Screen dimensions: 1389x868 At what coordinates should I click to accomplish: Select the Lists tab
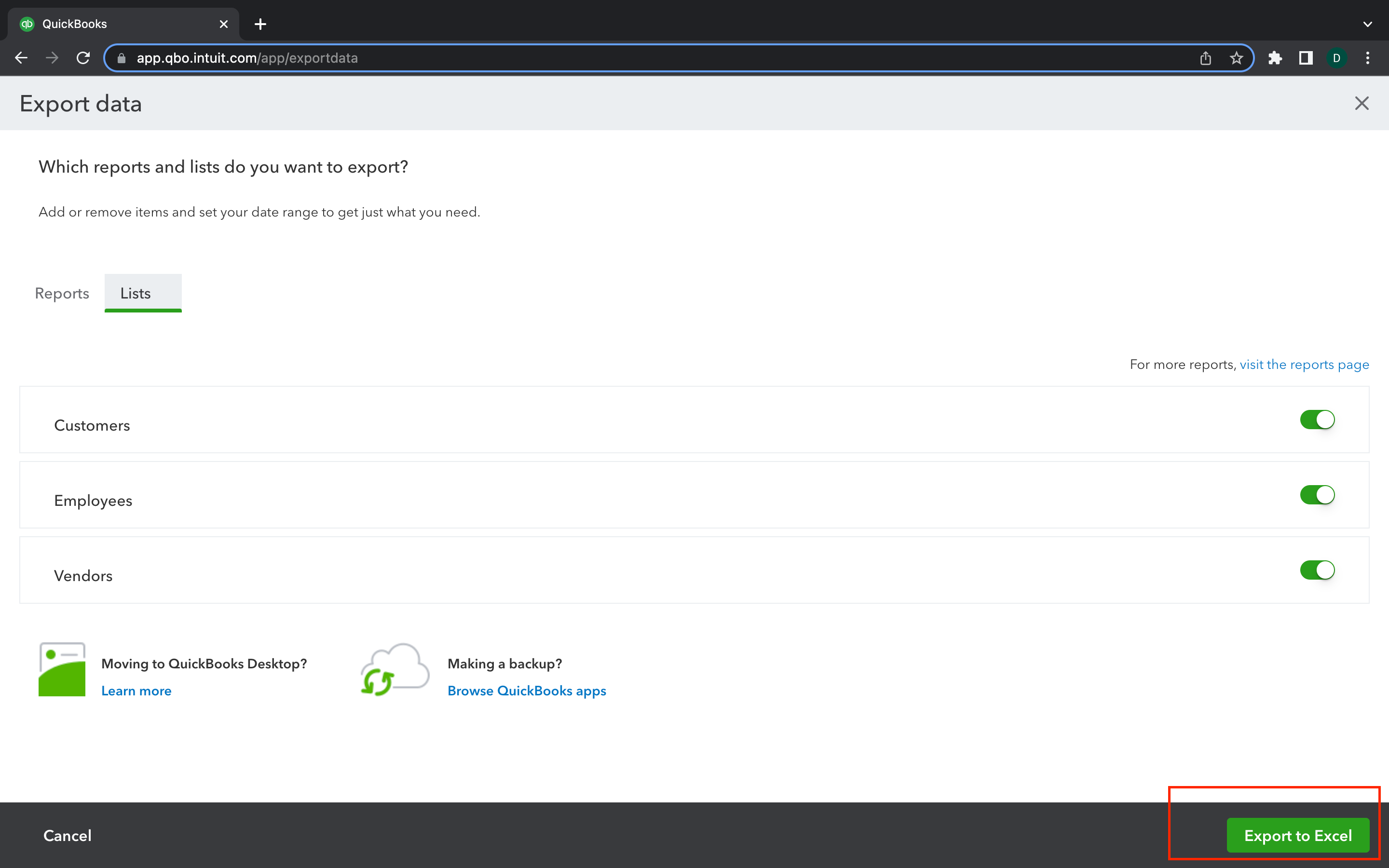click(143, 293)
